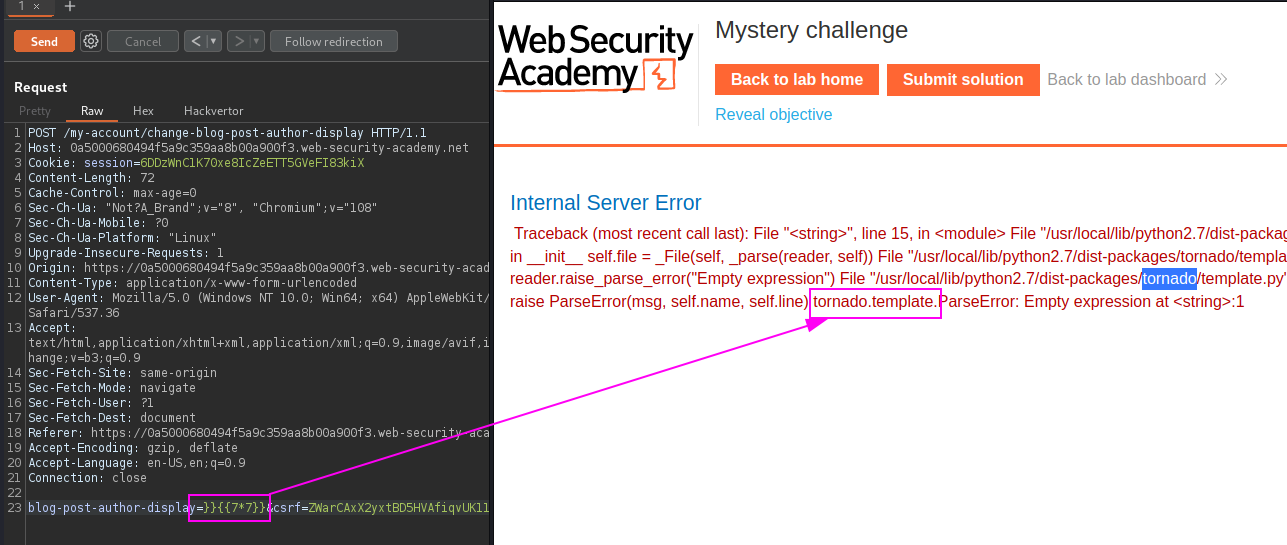The width and height of the screenshot is (1287, 545).
Task: Open the Repeater settings gear
Action: pyautogui.click(x=91, y=41)
